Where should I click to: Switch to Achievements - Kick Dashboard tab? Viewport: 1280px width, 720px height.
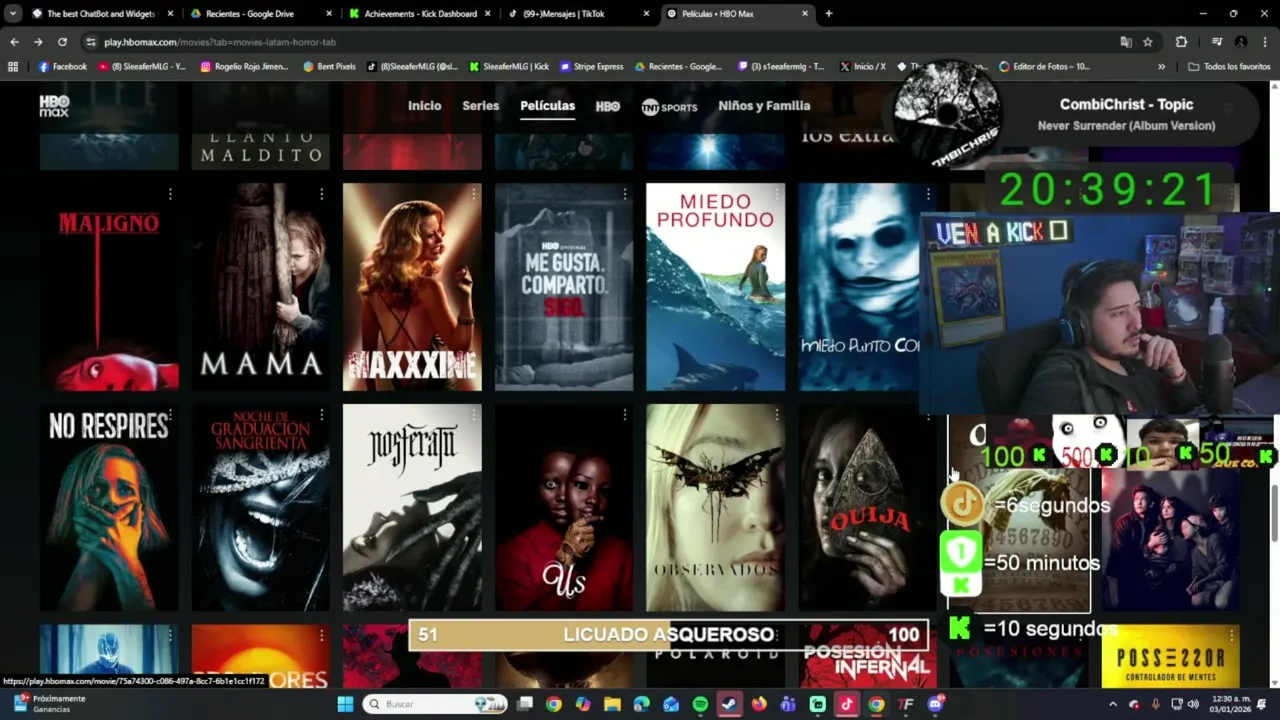418,14
